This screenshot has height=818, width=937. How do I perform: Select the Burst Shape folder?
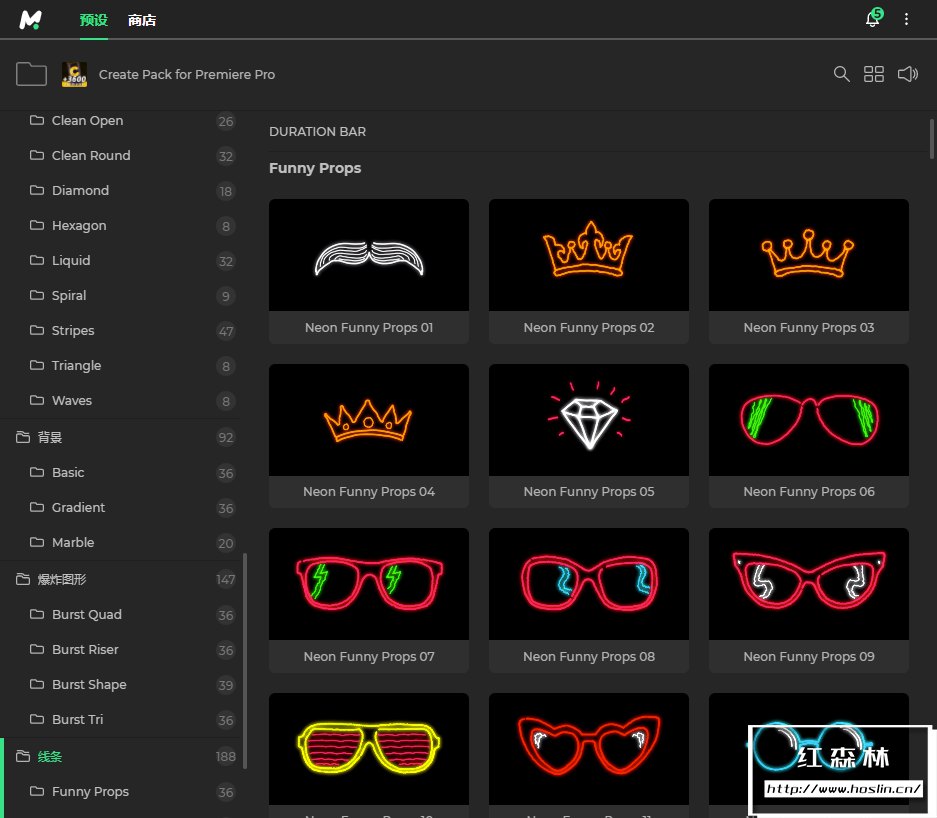(89, 684)
